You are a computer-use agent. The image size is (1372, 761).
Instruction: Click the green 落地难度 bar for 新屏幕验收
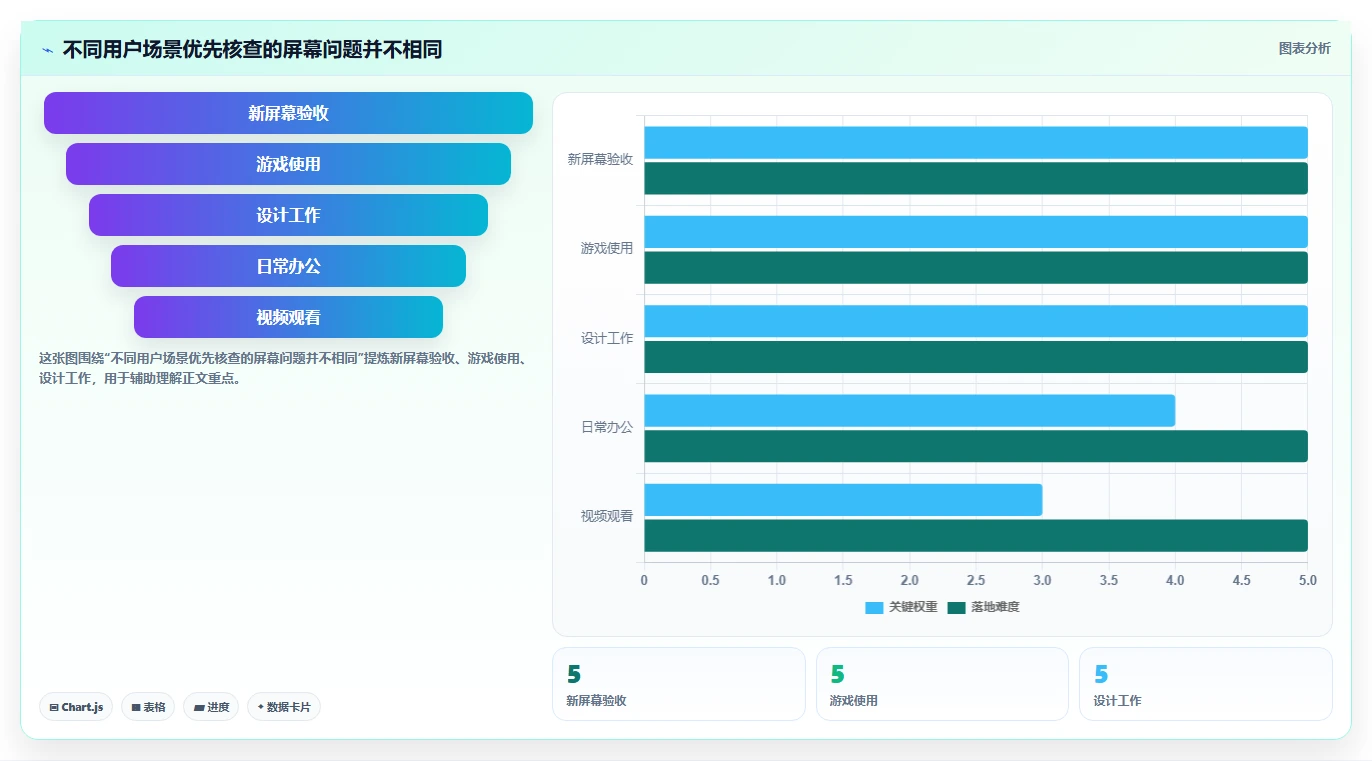pos(976,178)
